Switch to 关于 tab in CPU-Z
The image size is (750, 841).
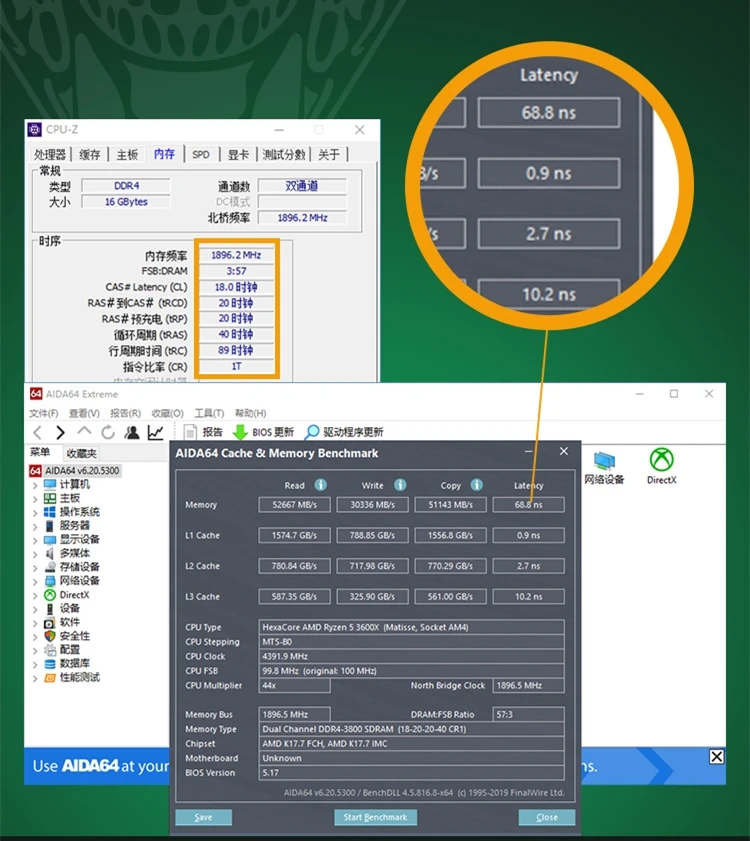tap(328, 154)
